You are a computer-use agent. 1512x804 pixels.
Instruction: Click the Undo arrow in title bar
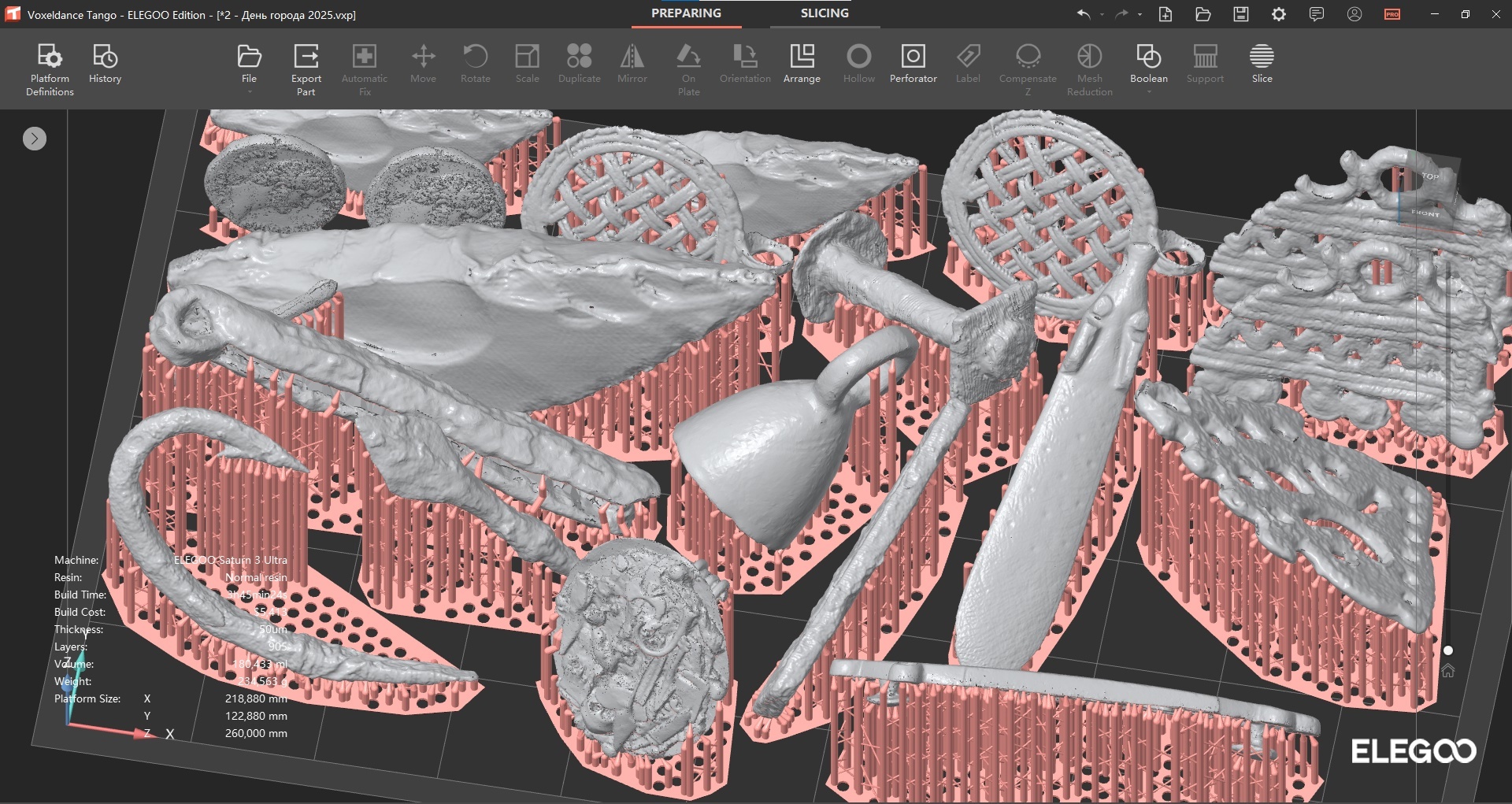click(x=1084, y=14)
